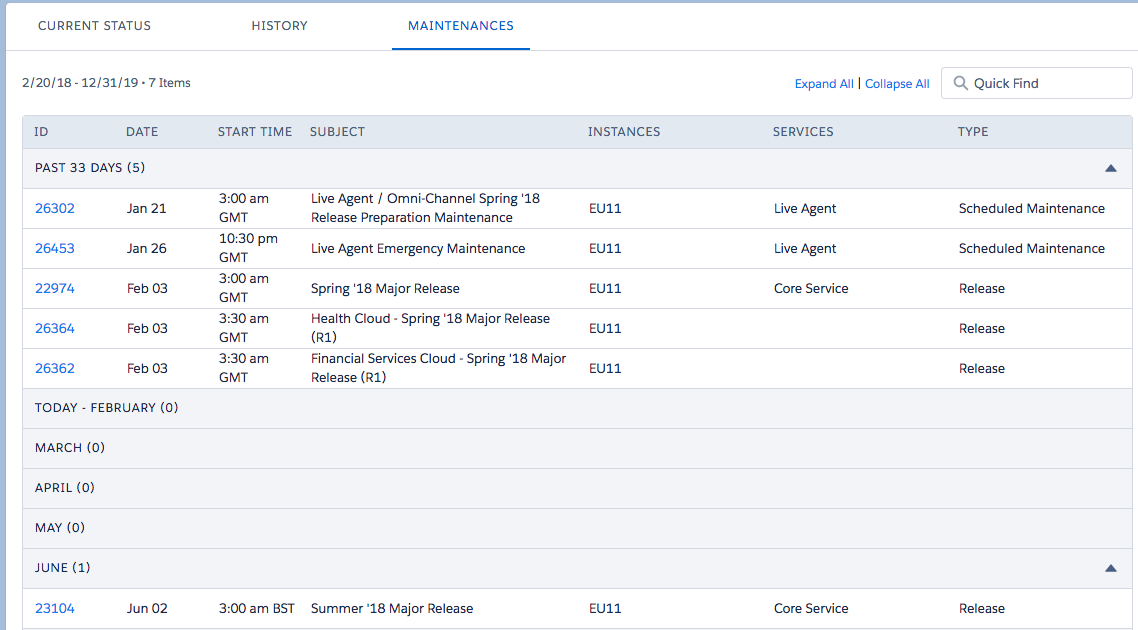Screen dimensions: 1138x630
Task: Click the Collapse All link
Action: point(897,83)
